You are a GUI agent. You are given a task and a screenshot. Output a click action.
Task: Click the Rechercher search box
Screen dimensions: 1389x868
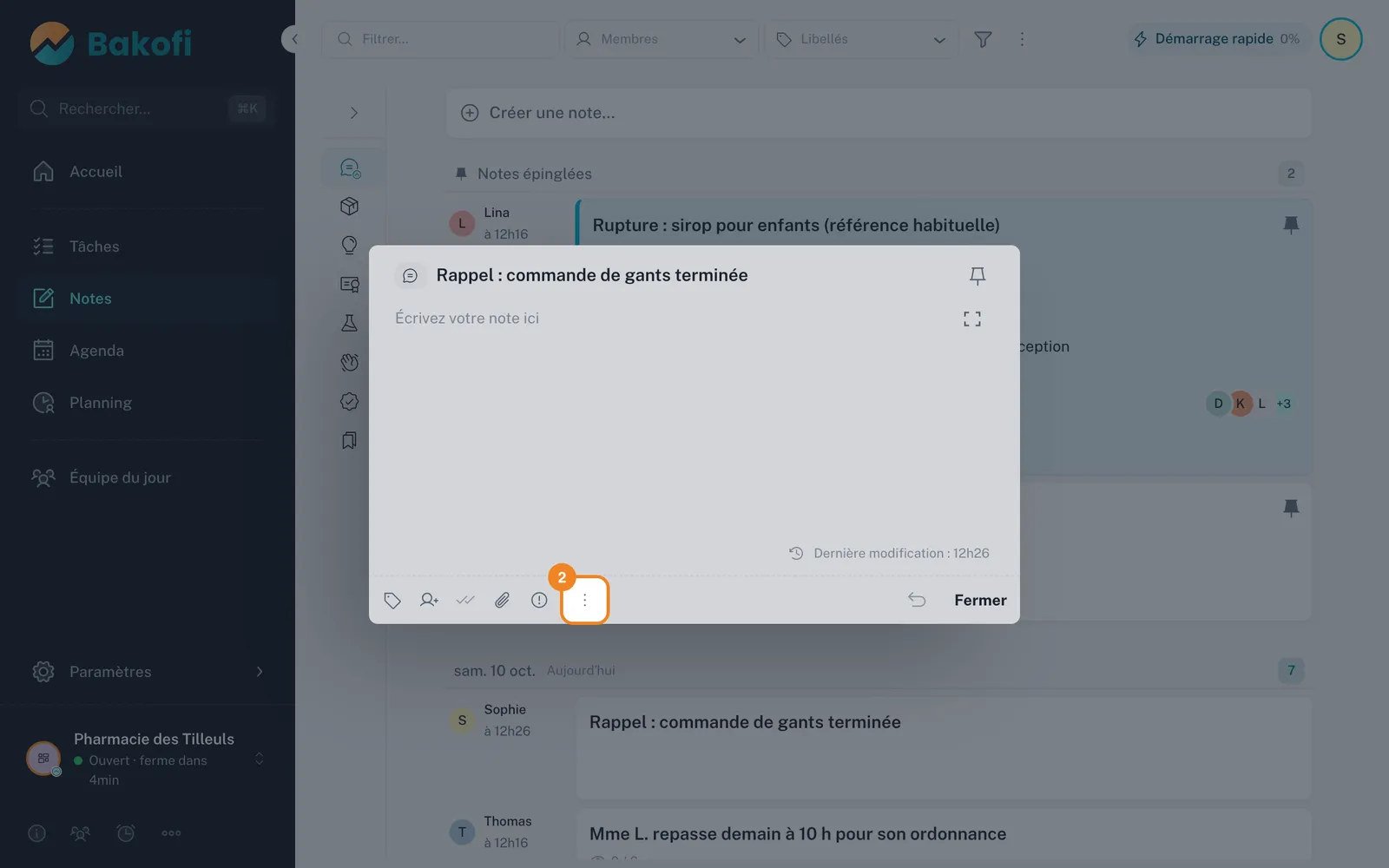148,108
